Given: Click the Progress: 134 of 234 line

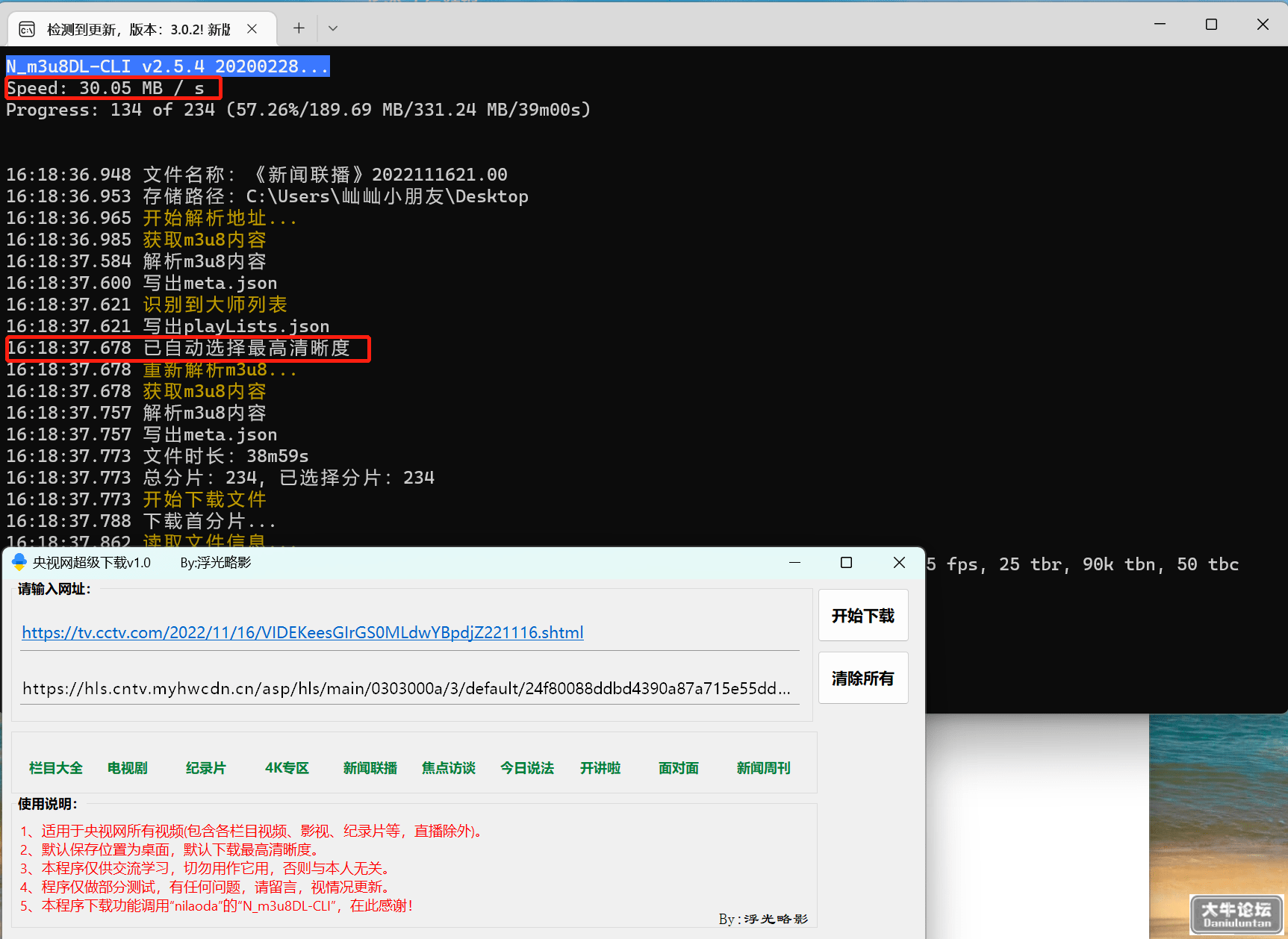Looking at the screenshot, I should [x=299, y=110].
